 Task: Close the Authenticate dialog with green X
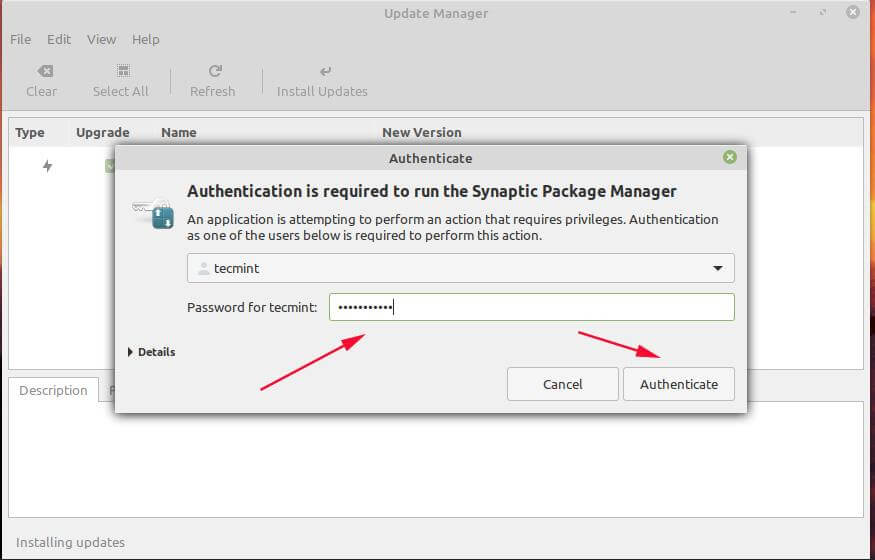pyautogui.click(x=729, y=157)
